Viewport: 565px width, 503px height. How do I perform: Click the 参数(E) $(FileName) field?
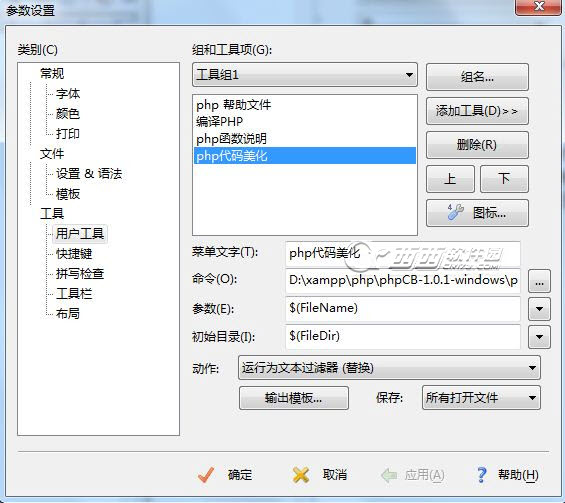click(x=403, y=308)
